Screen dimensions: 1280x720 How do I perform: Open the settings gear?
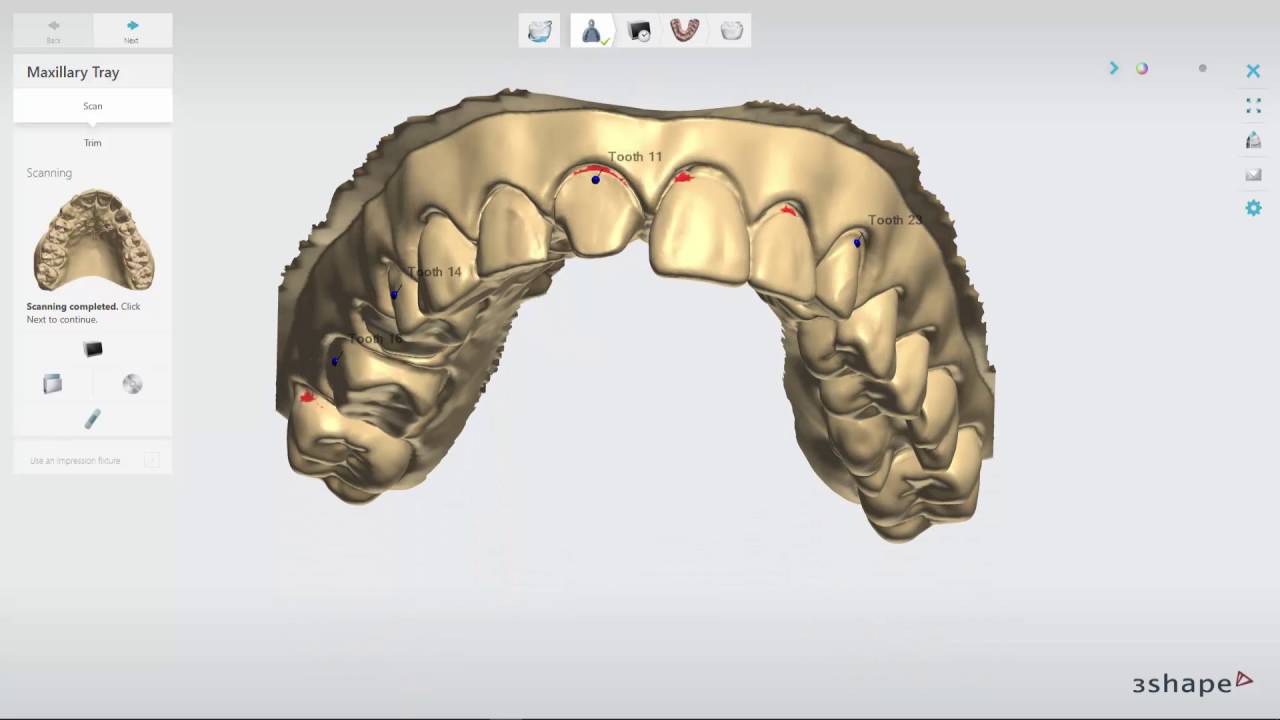tap(1253, 208)
